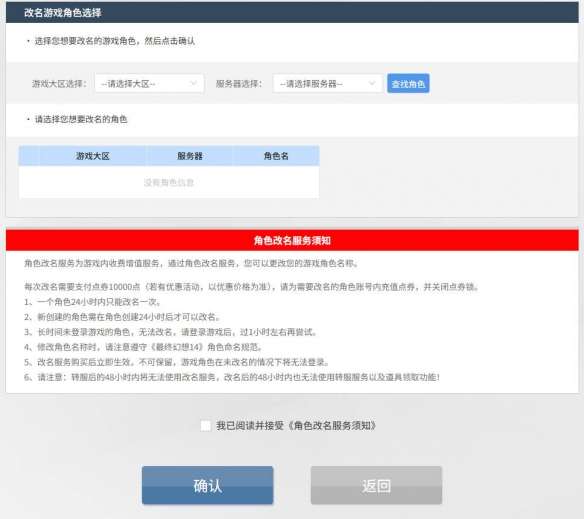Viewport: 584px width, 519px height.
Task: Select the 服务器 column header
Action: pos(190,156)
